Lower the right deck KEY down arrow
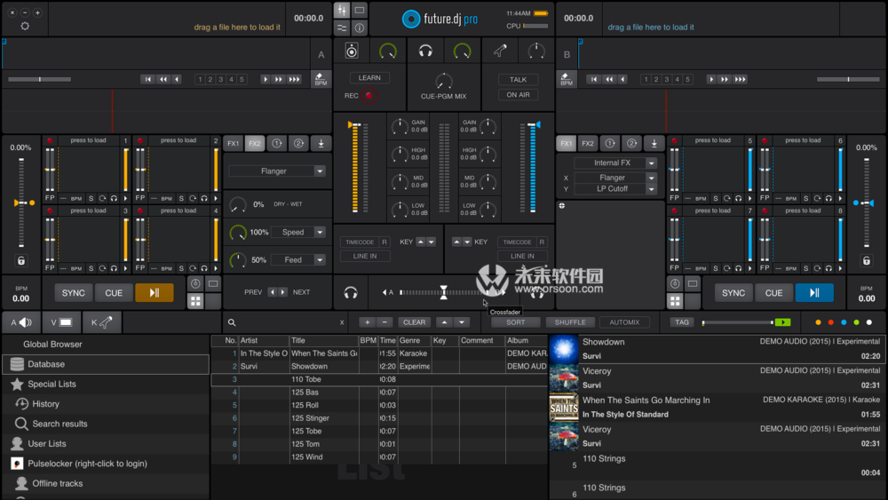Screen dimensions: 888x500 [x=467, y=242]
